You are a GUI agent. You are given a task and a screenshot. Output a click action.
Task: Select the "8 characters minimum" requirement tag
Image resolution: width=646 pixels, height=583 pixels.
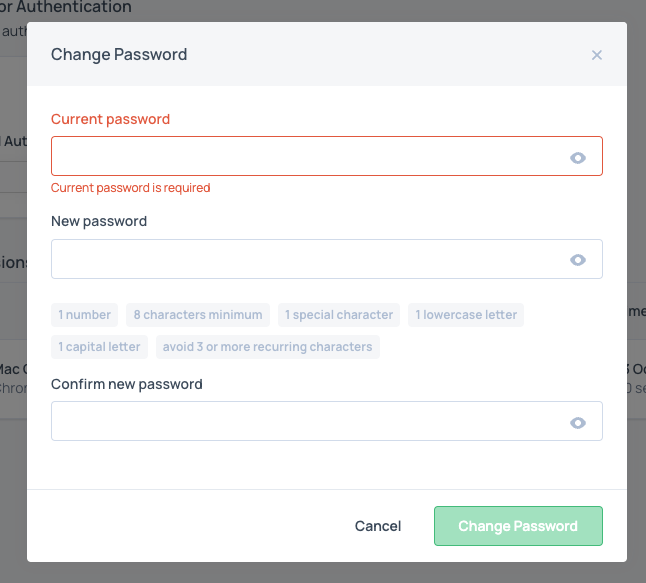pyautogui.click(x=198, y=315)
